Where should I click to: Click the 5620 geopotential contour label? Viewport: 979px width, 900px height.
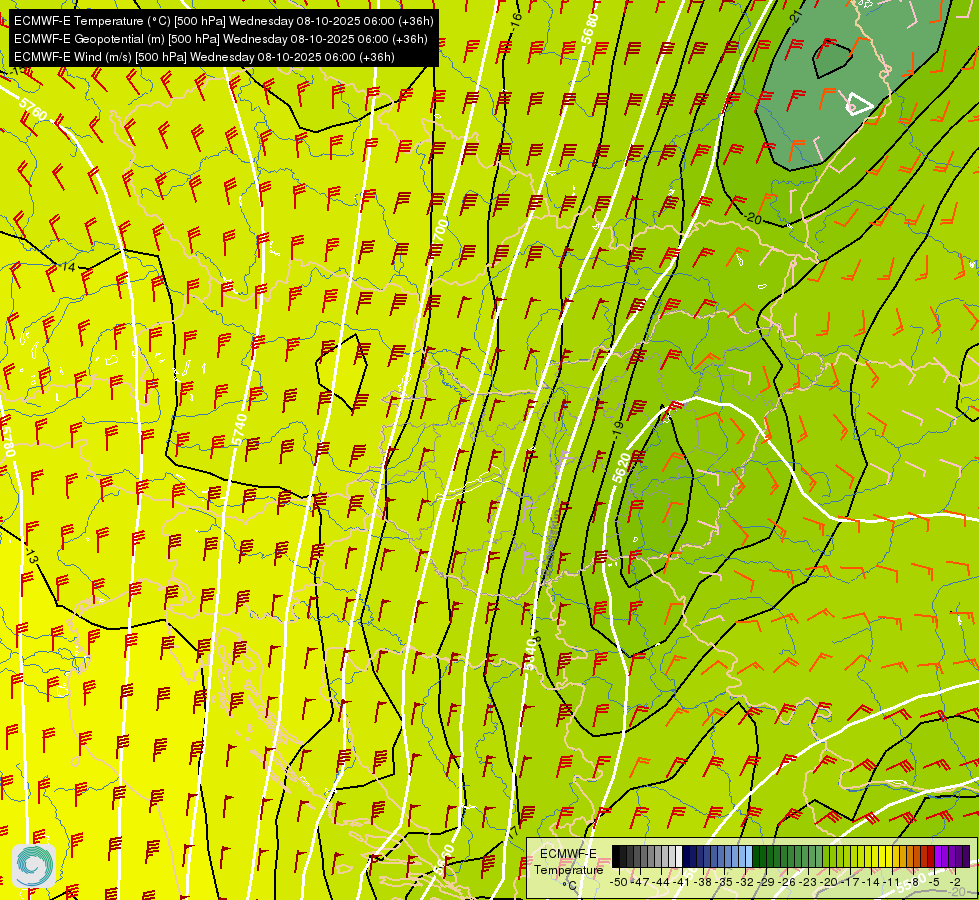point(622,468)
